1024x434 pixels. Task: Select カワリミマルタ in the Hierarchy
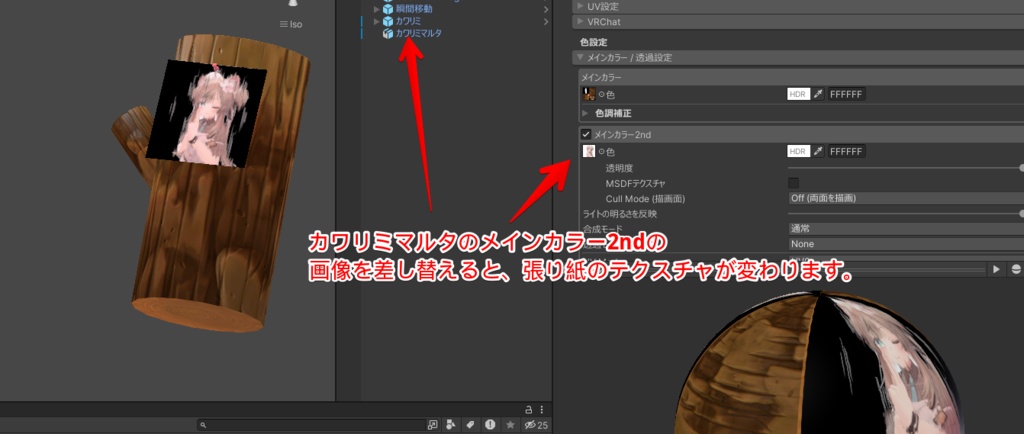(419, 33)
